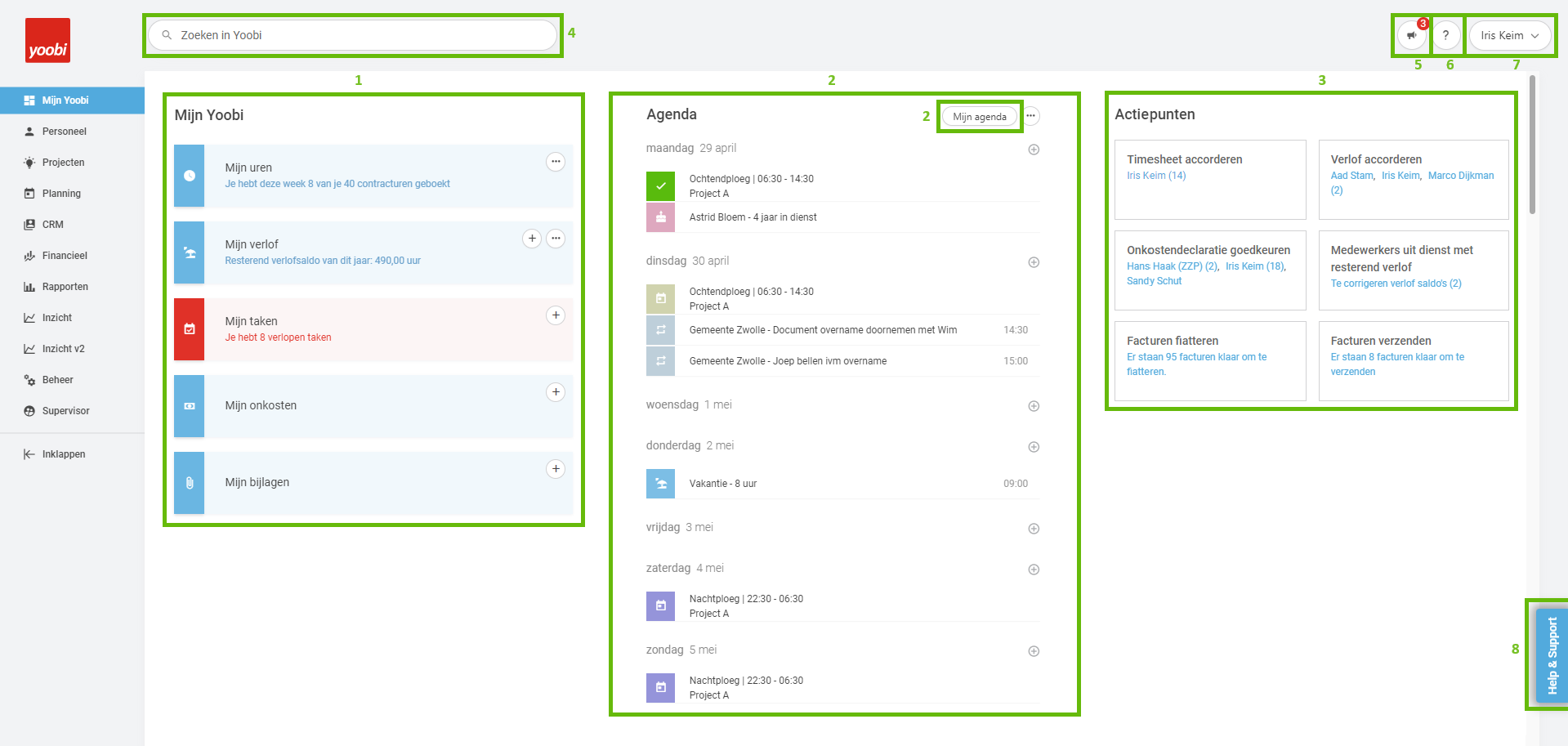The image size is (1568, 746).
Task: Open Personeel in the sidebar
Action: 72,132
